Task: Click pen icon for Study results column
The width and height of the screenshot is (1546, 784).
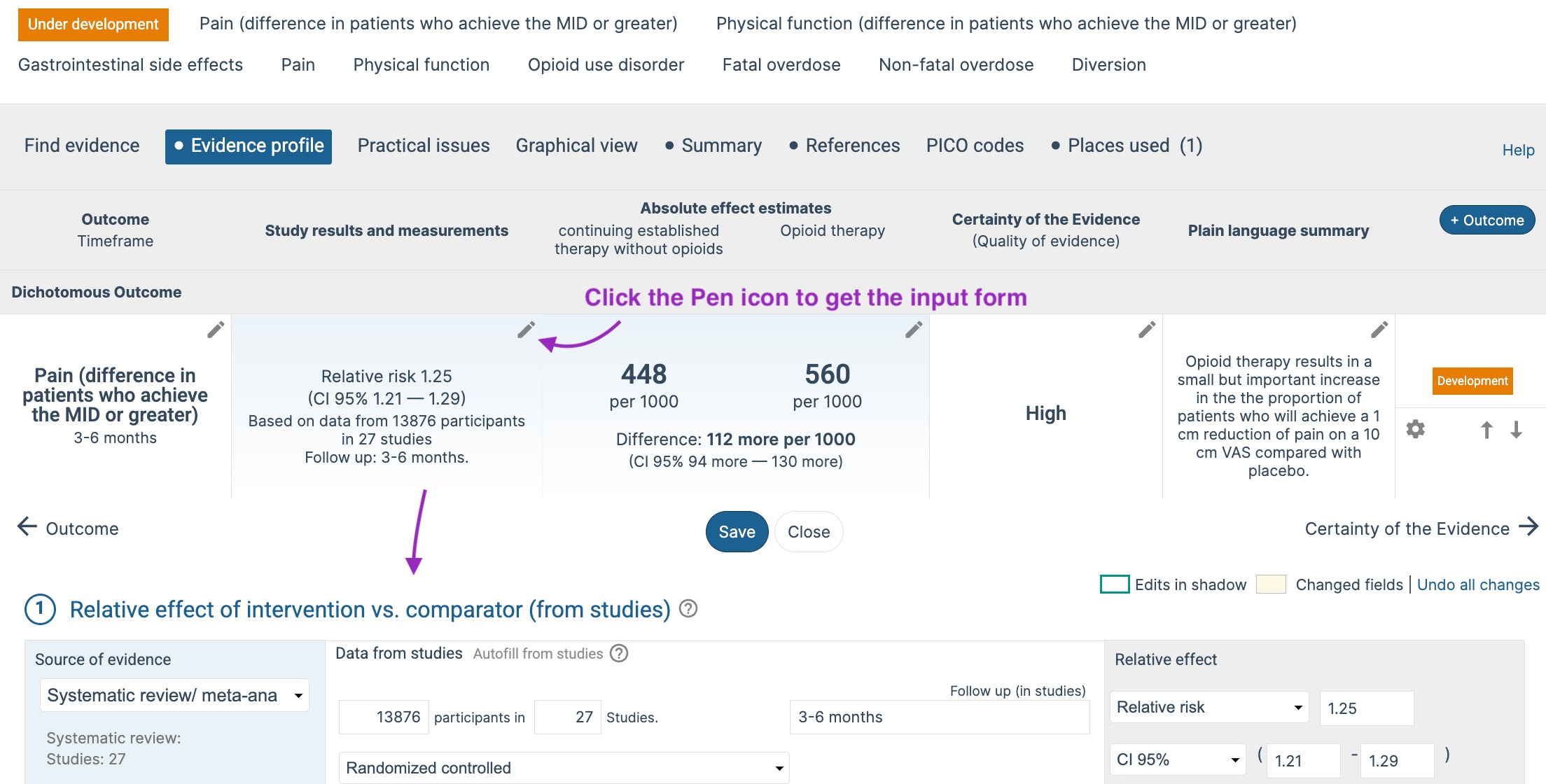Action: coord(526,330)
